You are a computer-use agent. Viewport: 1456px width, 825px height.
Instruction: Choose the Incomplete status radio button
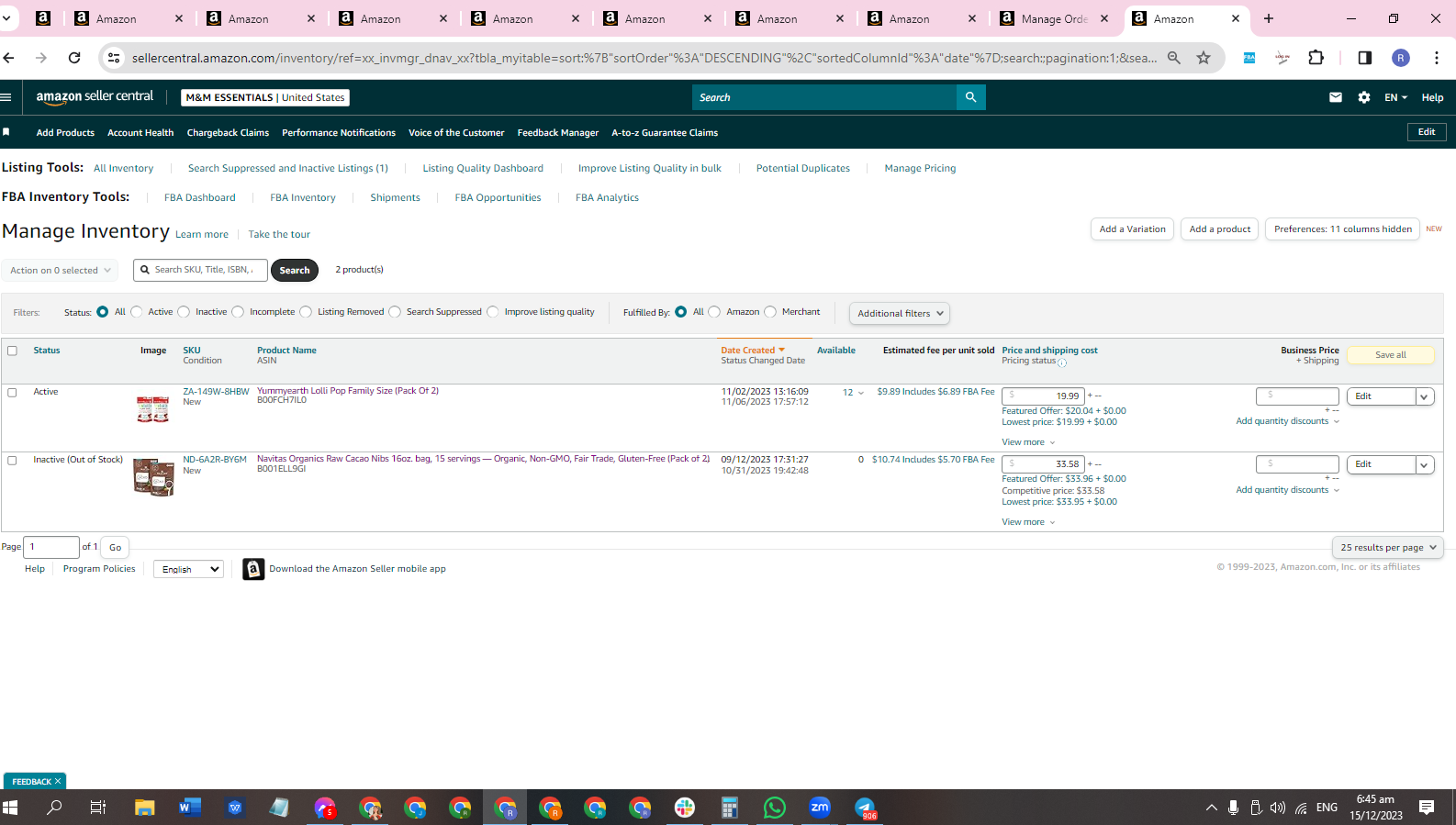click(238, 312)
